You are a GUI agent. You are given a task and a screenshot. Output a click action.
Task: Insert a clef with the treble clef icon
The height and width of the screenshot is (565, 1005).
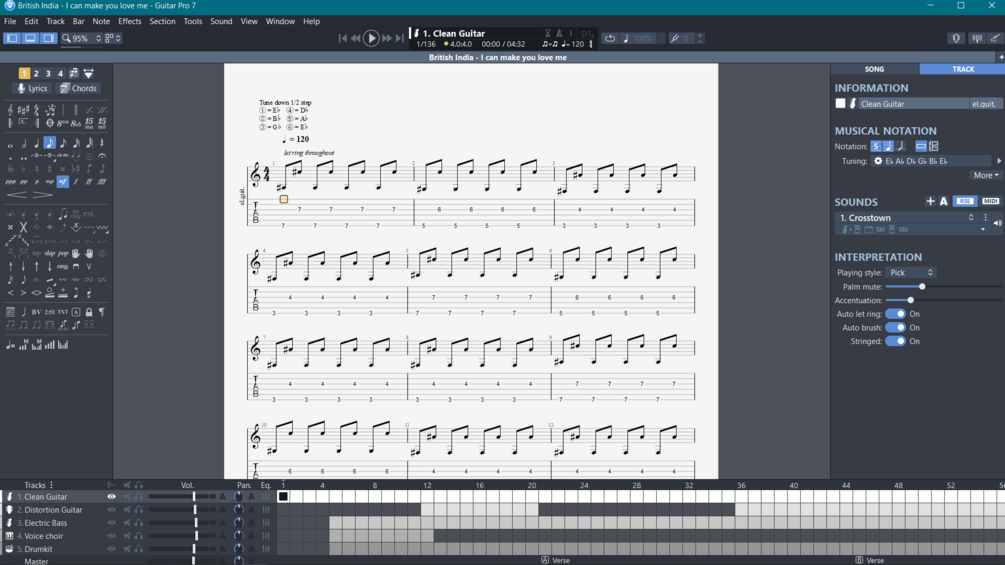(10, 110)
